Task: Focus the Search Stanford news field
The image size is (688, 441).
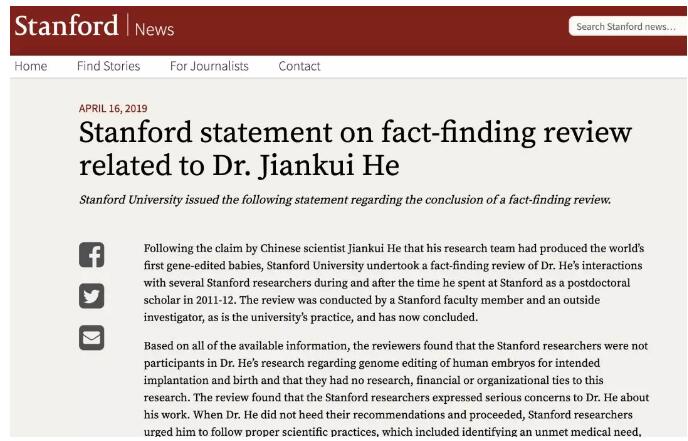Action: [x=628, y=26]
